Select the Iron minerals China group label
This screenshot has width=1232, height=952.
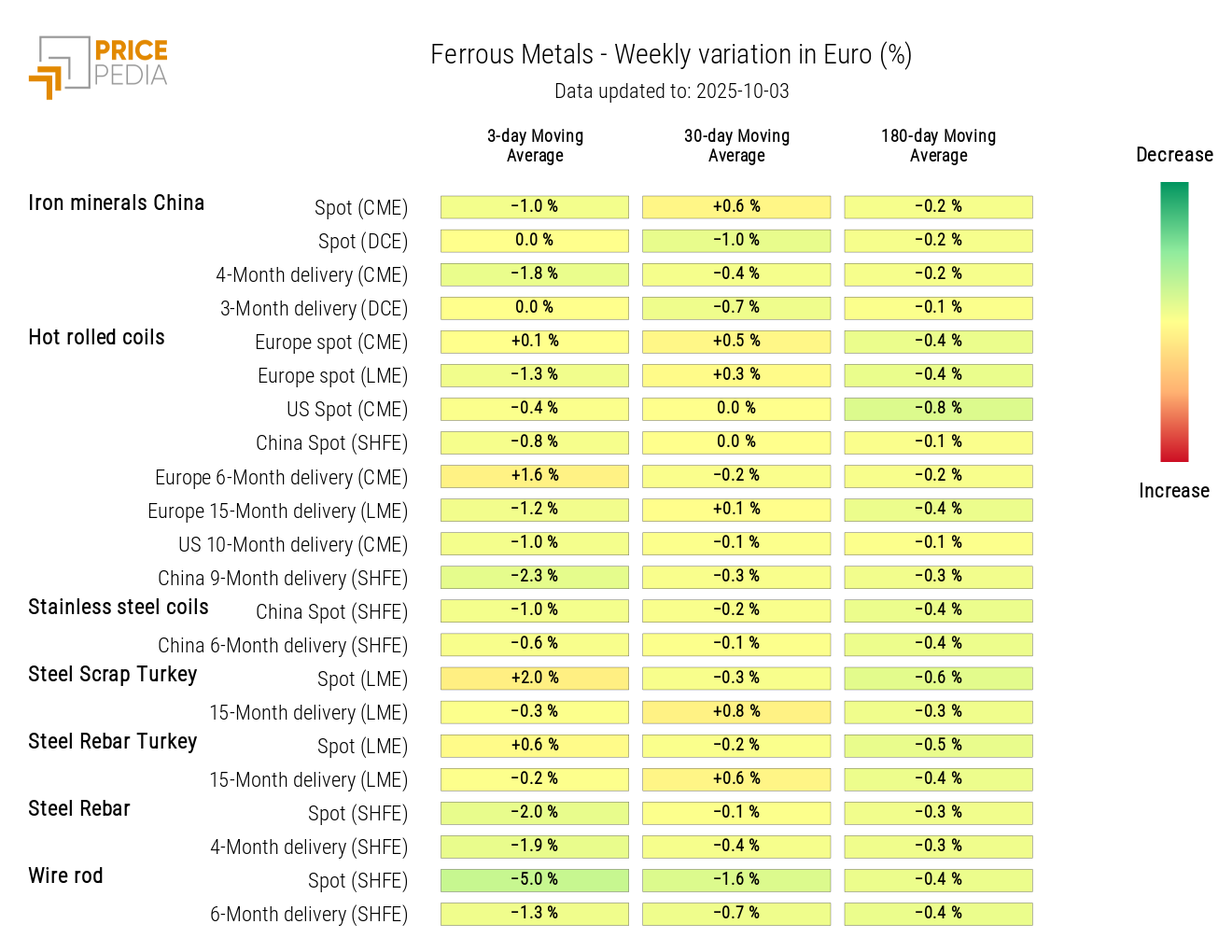click(x=116, y=203)
